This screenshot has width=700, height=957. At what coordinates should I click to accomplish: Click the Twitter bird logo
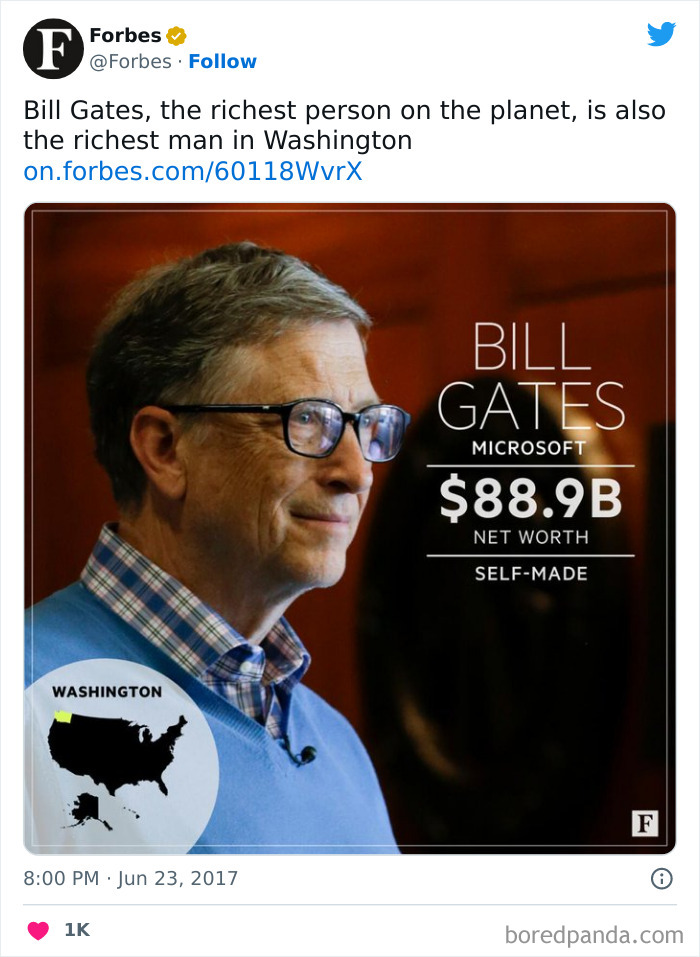pyautogui.click(x=661, y=35)
